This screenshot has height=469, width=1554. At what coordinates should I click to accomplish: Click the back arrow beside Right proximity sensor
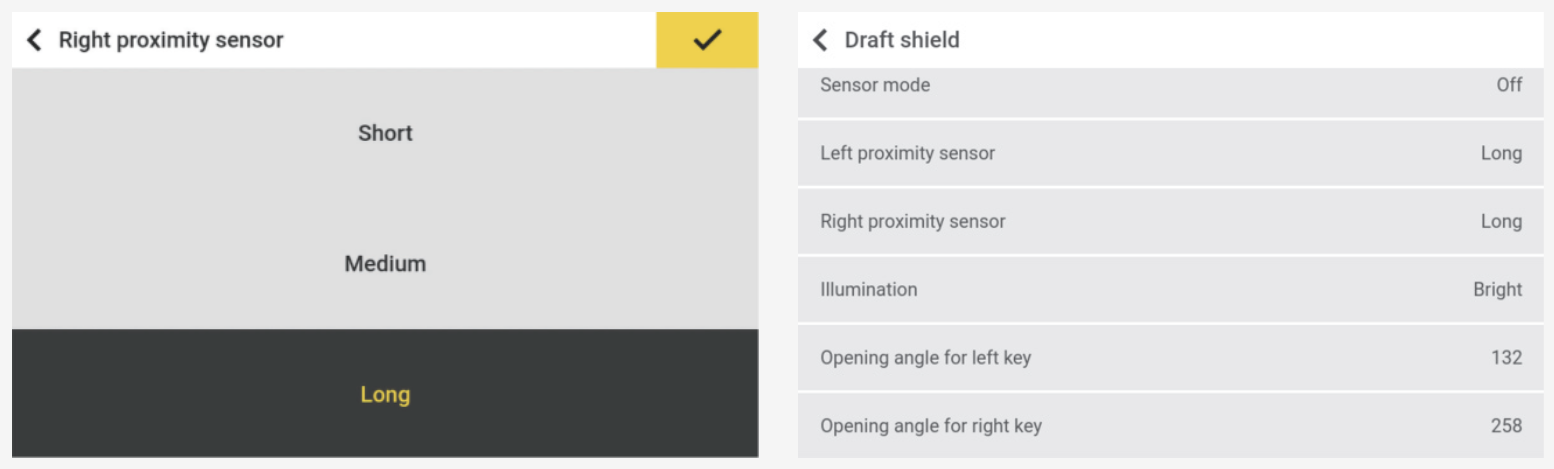pyautogui.click(x=35, y=40)
